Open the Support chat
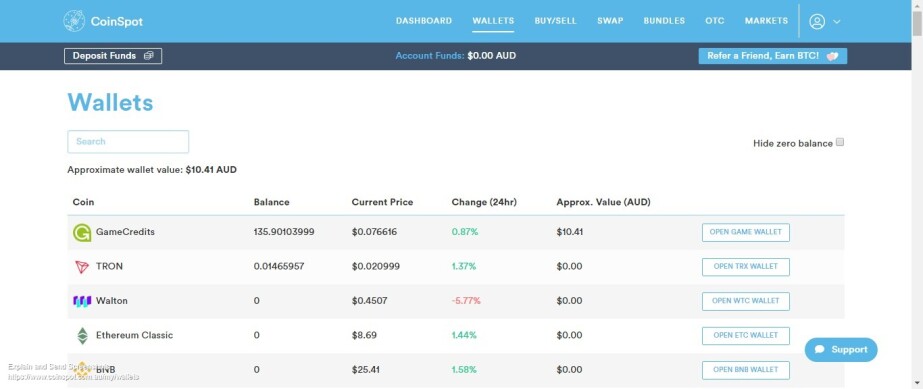 point(841,350)
